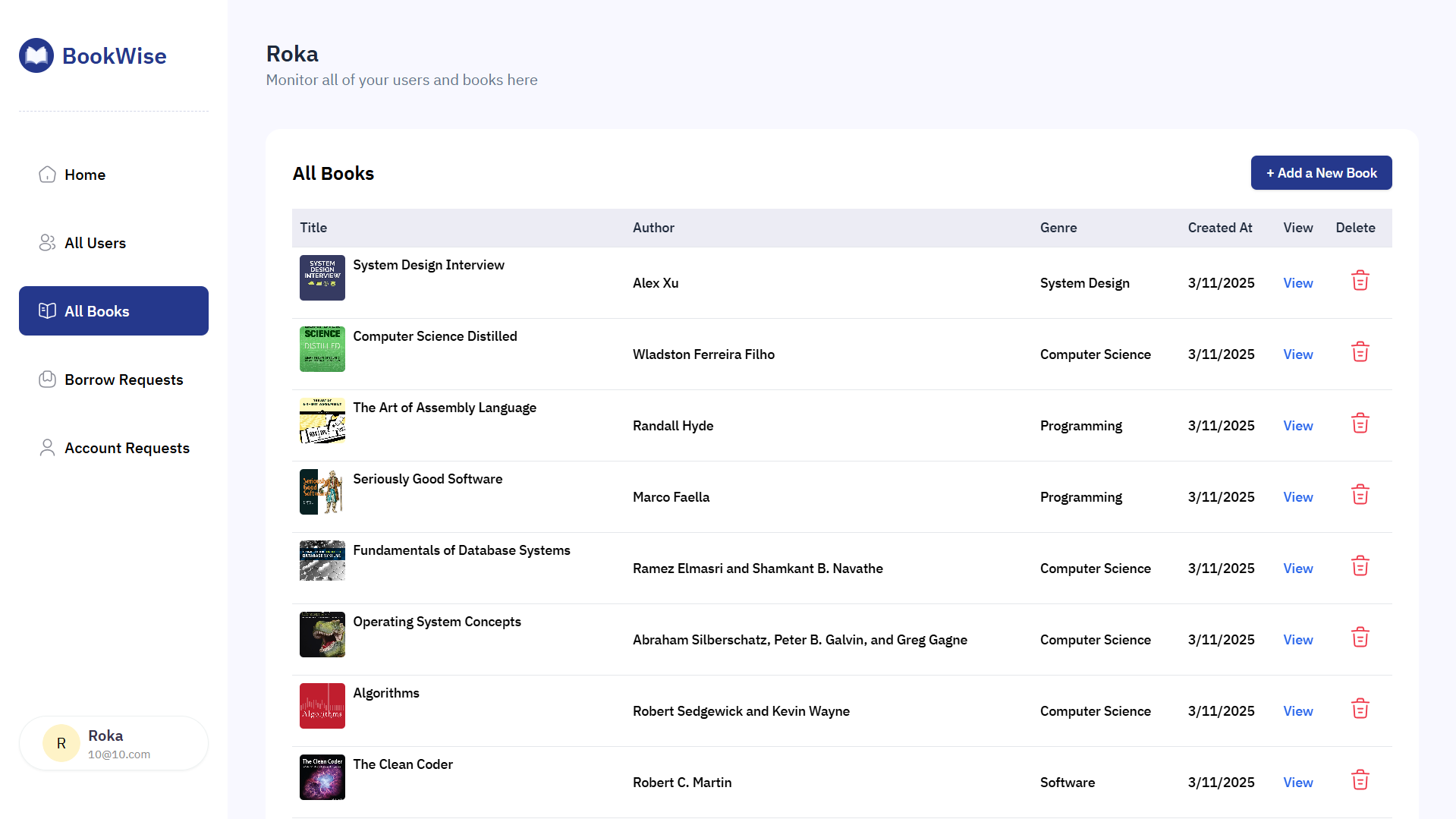Navigate to Borrow Requests in sidebar

click(x=124, y=379)
